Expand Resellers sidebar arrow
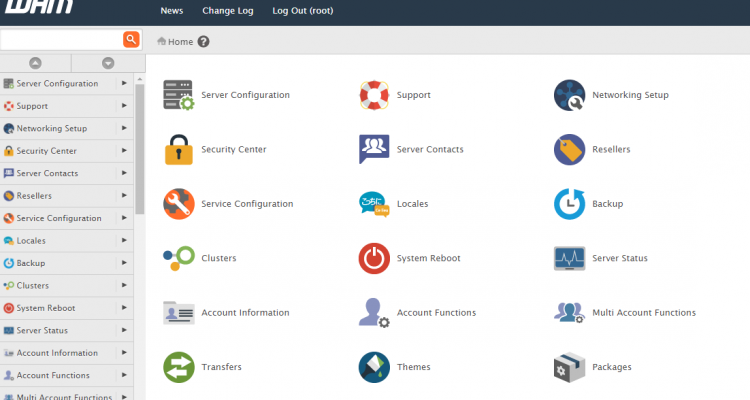Image resolution: width=750 pixels, height=400 pixels. click(124, 196)
